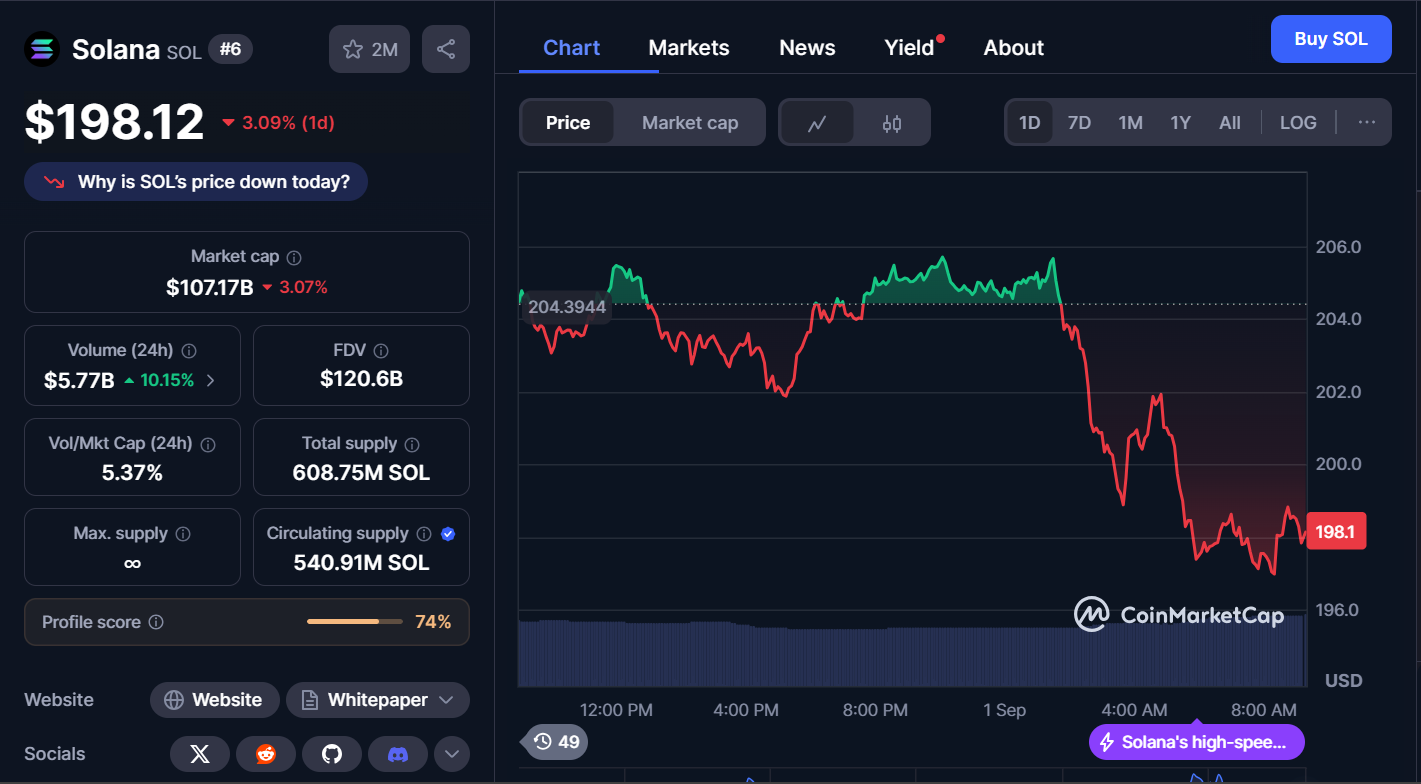Click Circulating supply info icon
The height and width of the screenshot is (784, 1421).
(x=424, y=534)
